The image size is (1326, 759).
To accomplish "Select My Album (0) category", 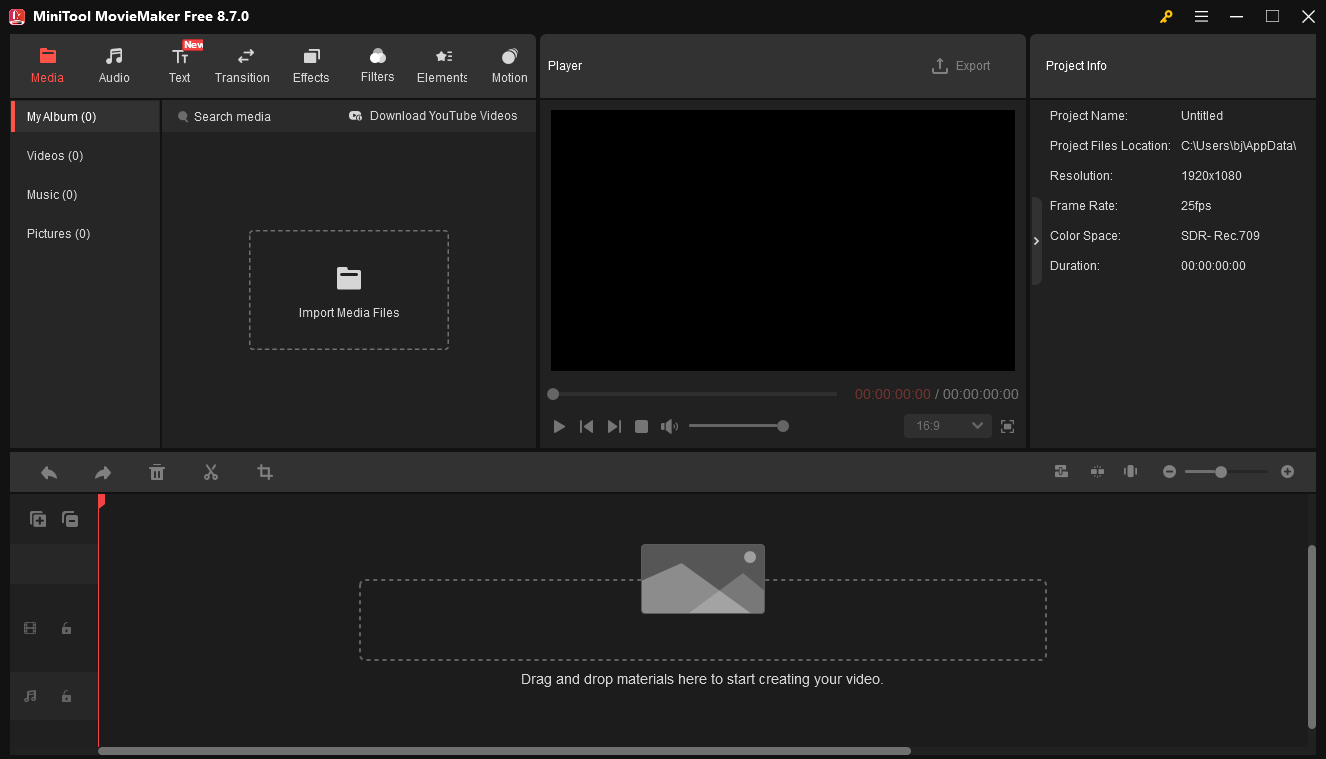I will pyautogui.click(x=86, y=116).
